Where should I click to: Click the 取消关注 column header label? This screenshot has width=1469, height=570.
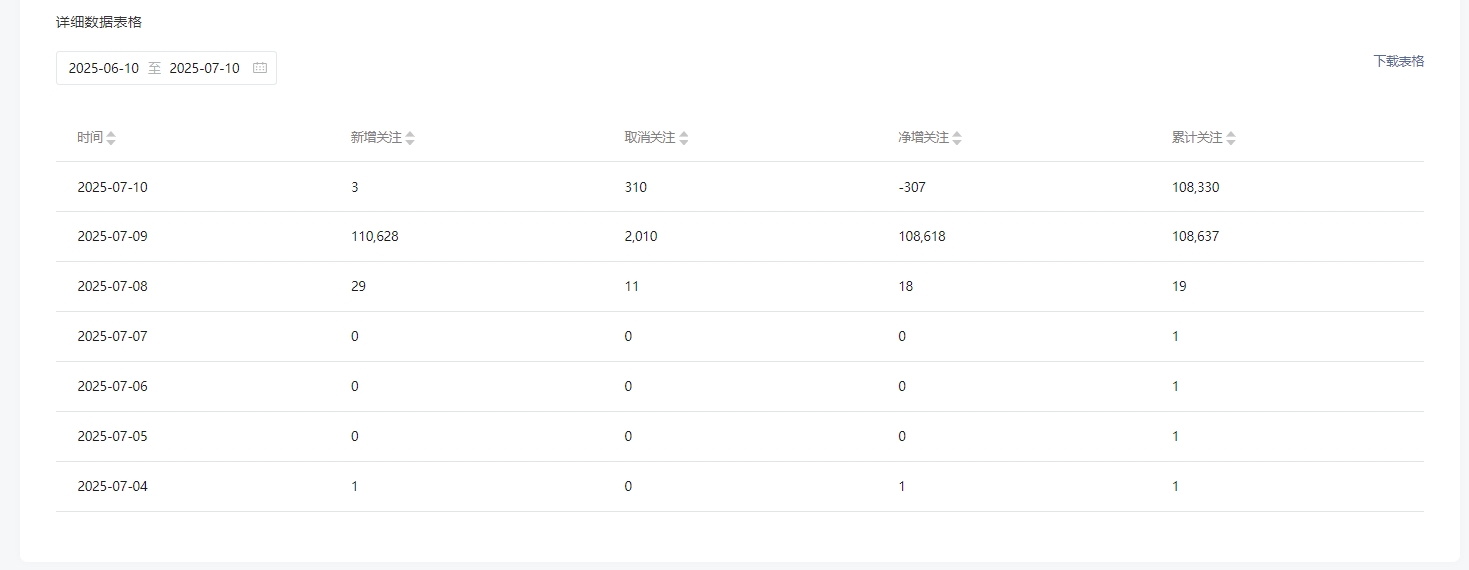pos(650,138)
